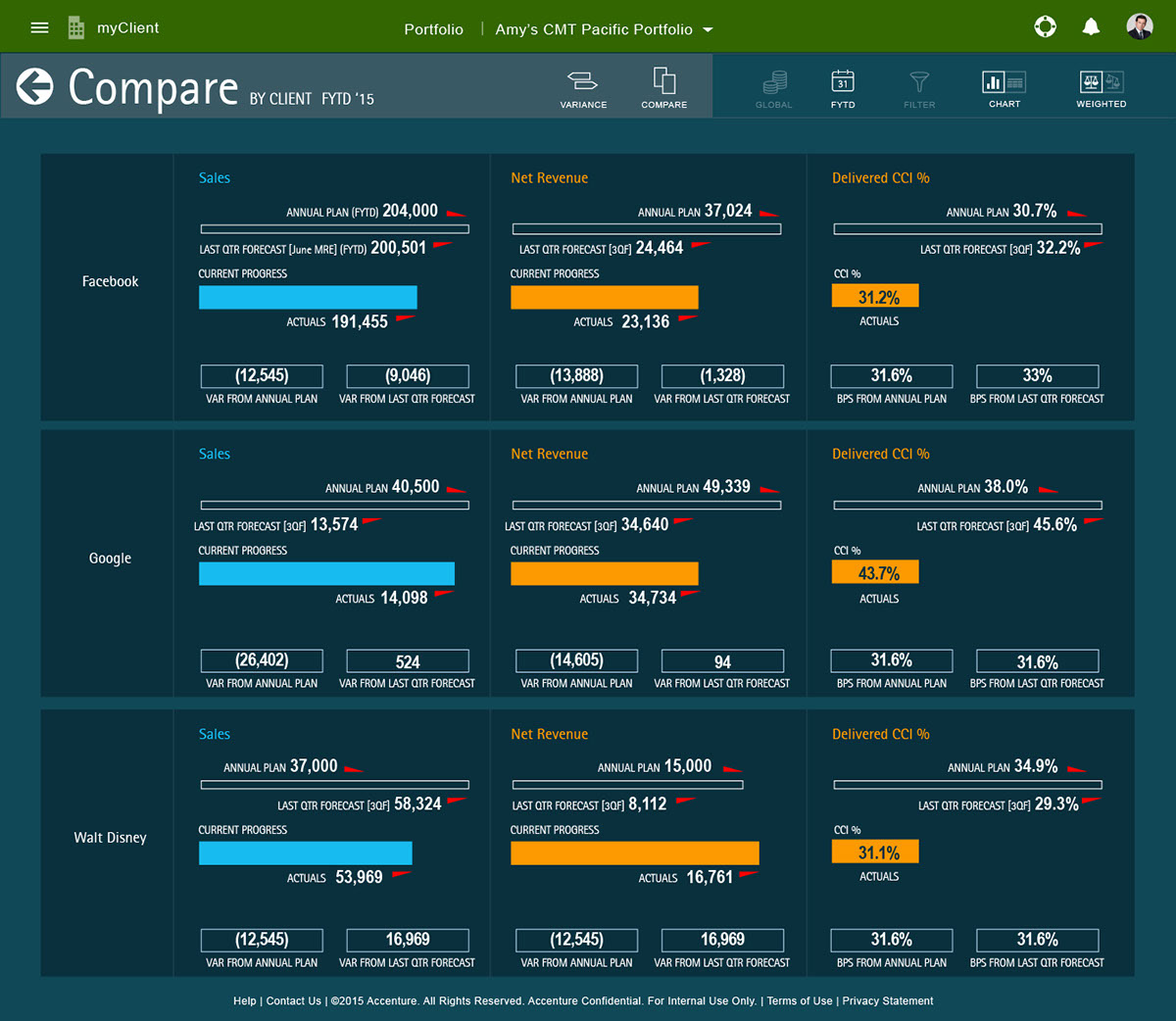The image size is (1176, 1021).
Task: Open the Contact Us footer link
Action: click(294, 1001)
